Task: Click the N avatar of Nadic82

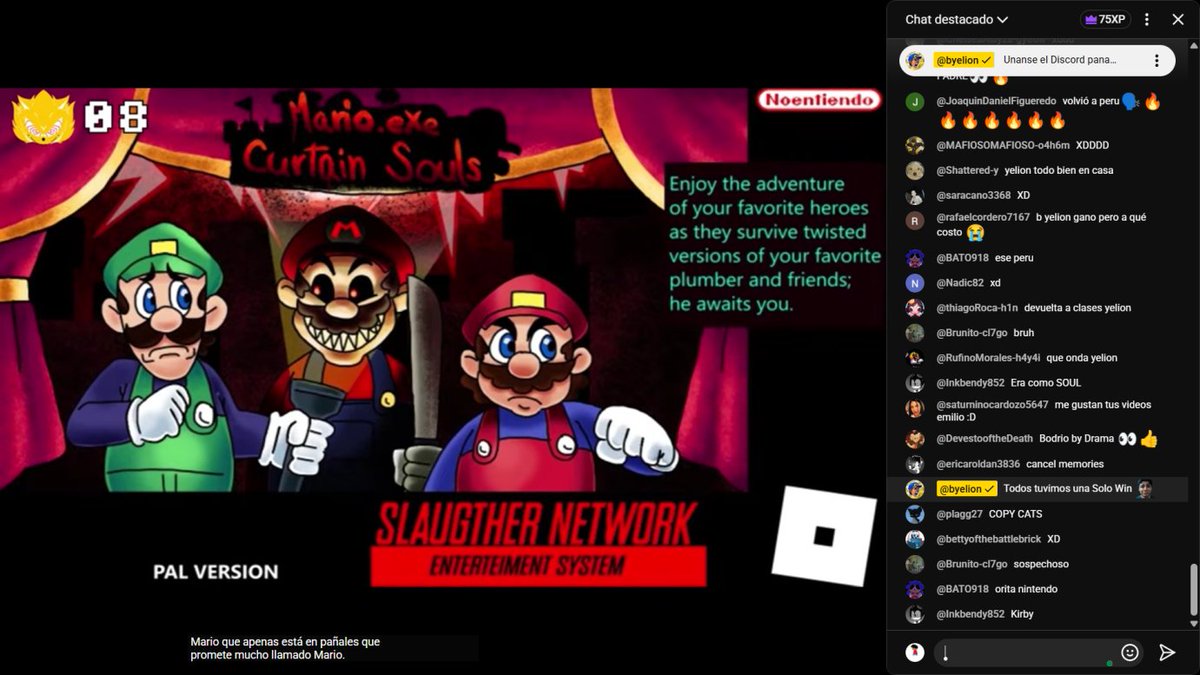Action: tap(915, 283)
